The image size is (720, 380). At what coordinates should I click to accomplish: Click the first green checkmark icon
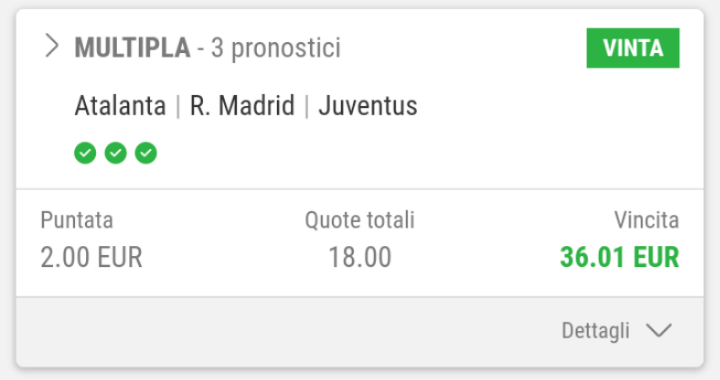pos(85,153)
